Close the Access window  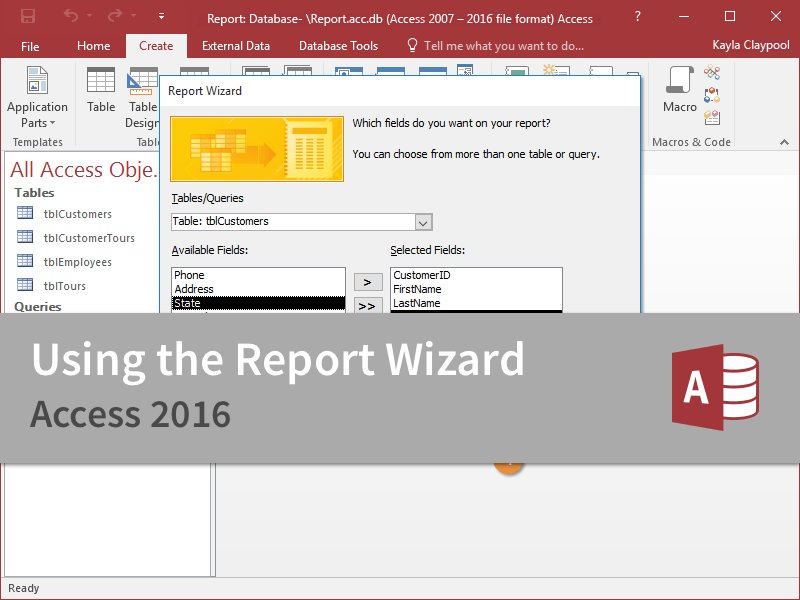pos(776,16)
